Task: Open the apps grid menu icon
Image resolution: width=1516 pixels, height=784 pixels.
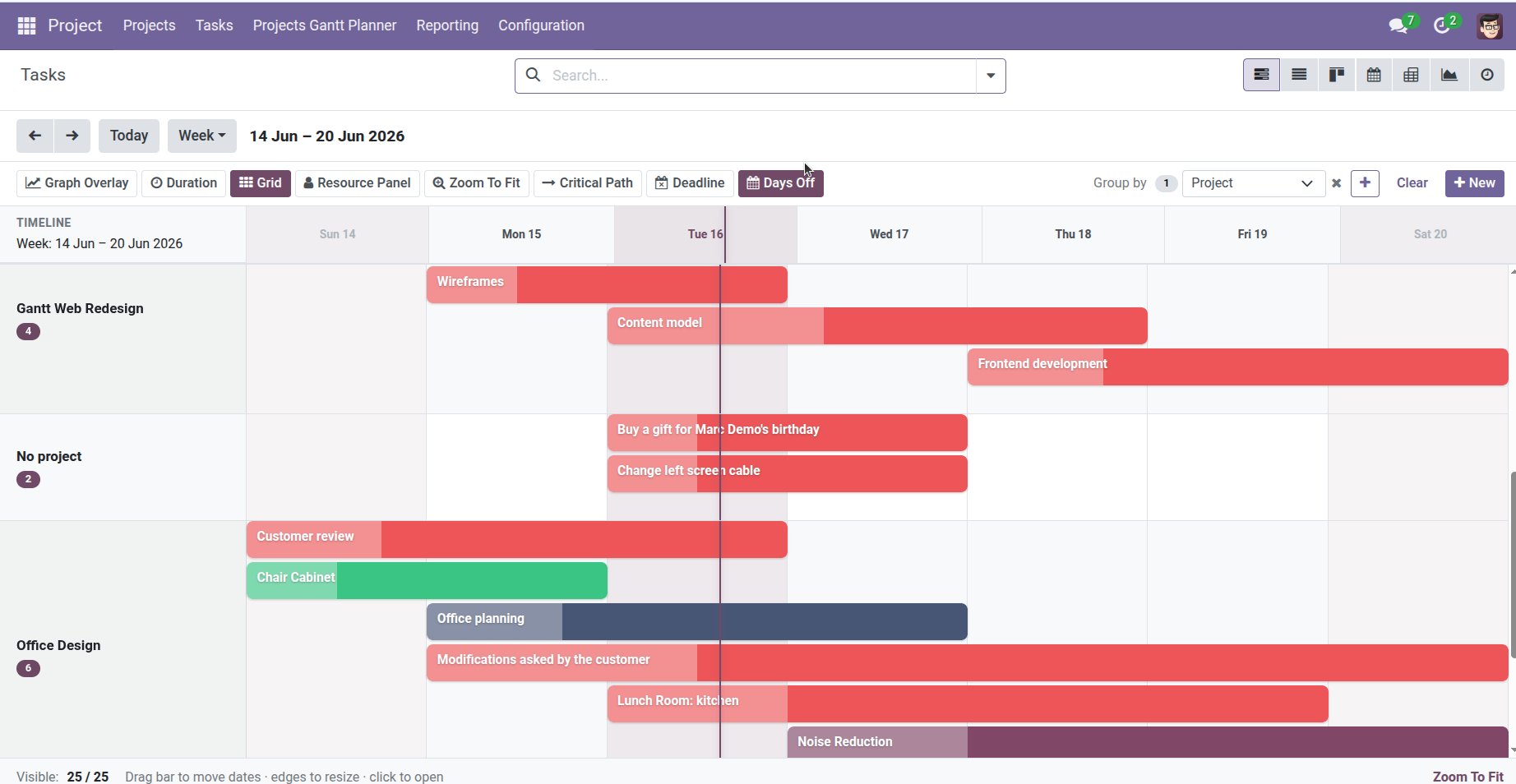Action: (26, 25)
